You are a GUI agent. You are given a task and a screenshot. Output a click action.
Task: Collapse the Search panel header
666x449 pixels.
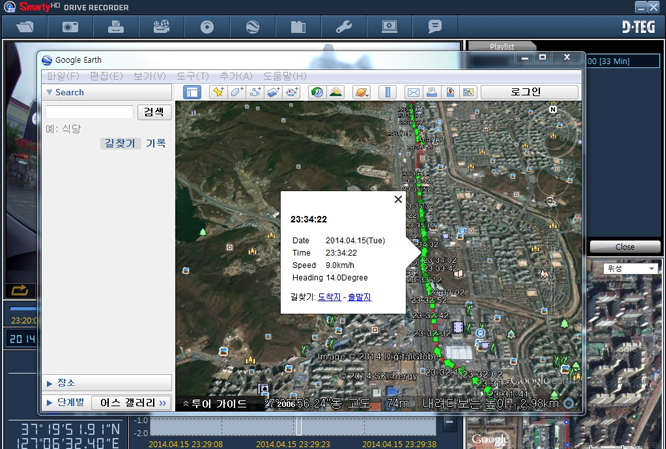coord(107,92)
